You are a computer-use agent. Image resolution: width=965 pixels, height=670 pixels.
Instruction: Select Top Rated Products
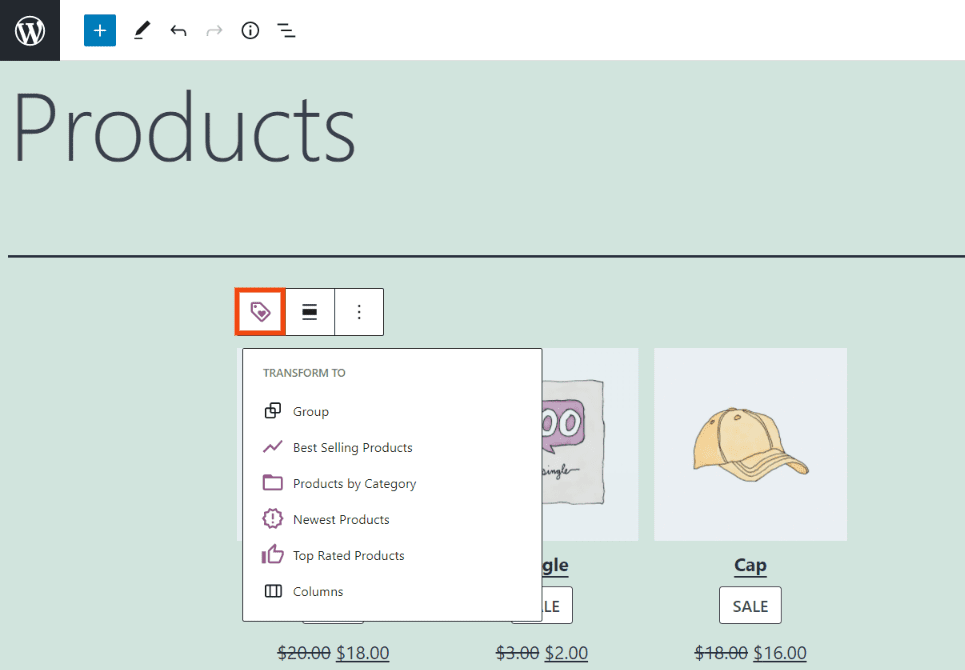[x=347, y=555]
